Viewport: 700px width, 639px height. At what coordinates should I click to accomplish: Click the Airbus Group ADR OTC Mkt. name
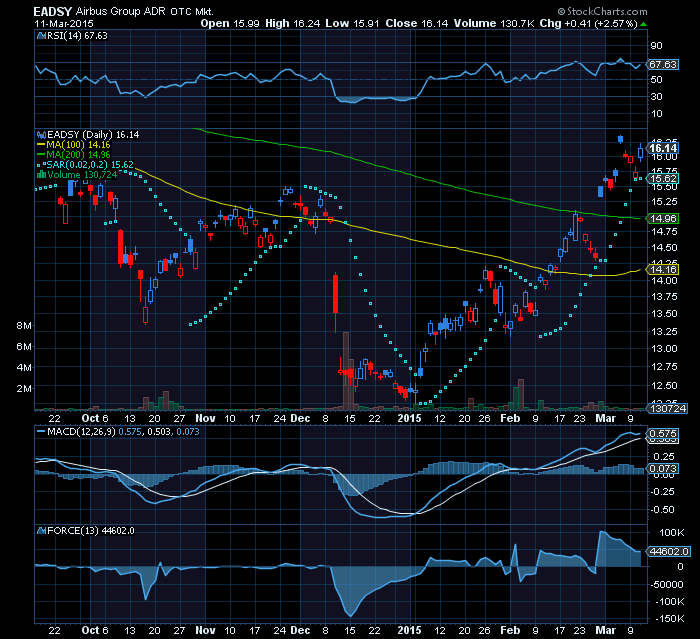[145, 12]
